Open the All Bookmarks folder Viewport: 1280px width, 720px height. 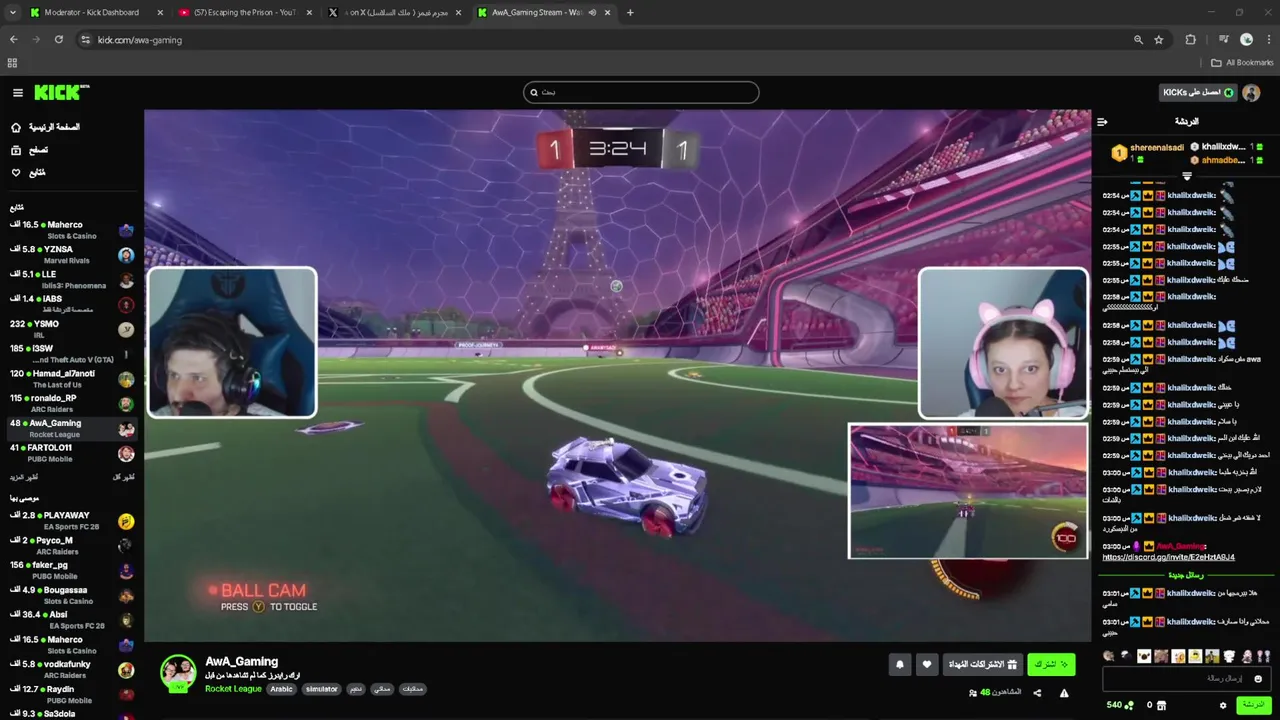point(1242,62)
